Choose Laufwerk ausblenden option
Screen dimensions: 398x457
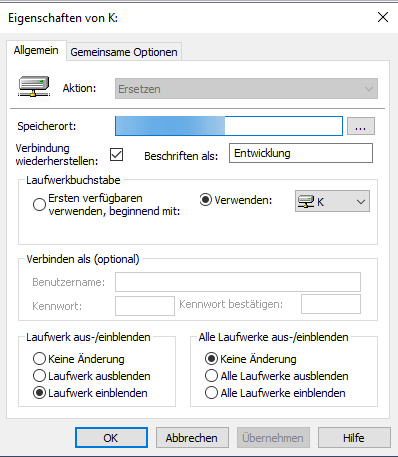click(39, 376)
